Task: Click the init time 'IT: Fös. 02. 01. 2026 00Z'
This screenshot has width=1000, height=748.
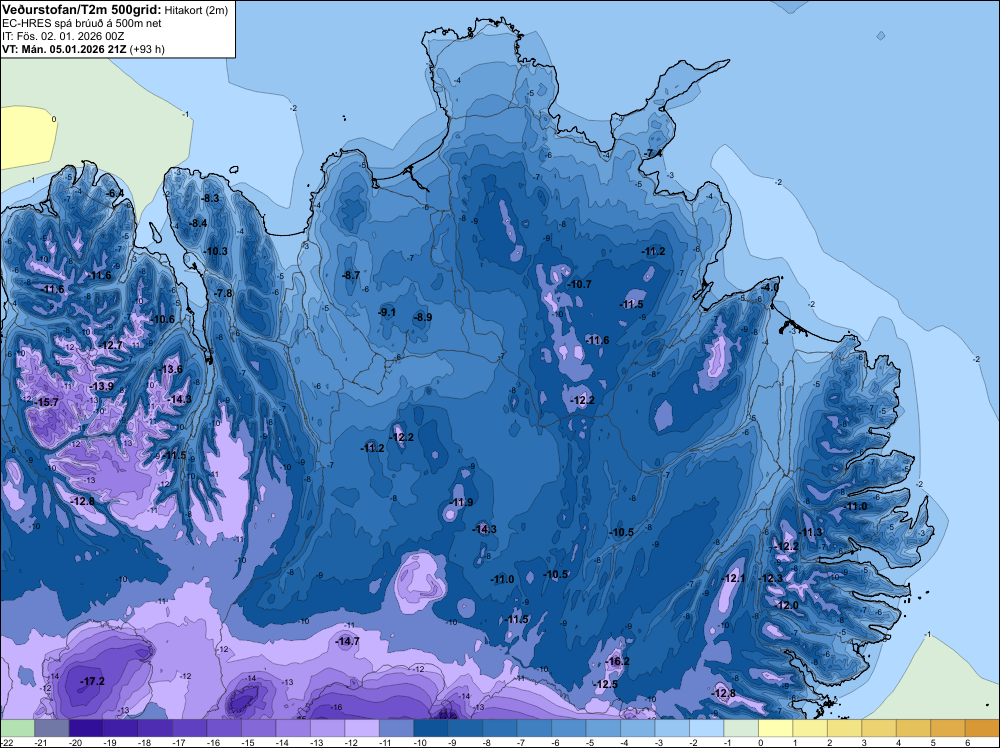Action: point(63,36)
